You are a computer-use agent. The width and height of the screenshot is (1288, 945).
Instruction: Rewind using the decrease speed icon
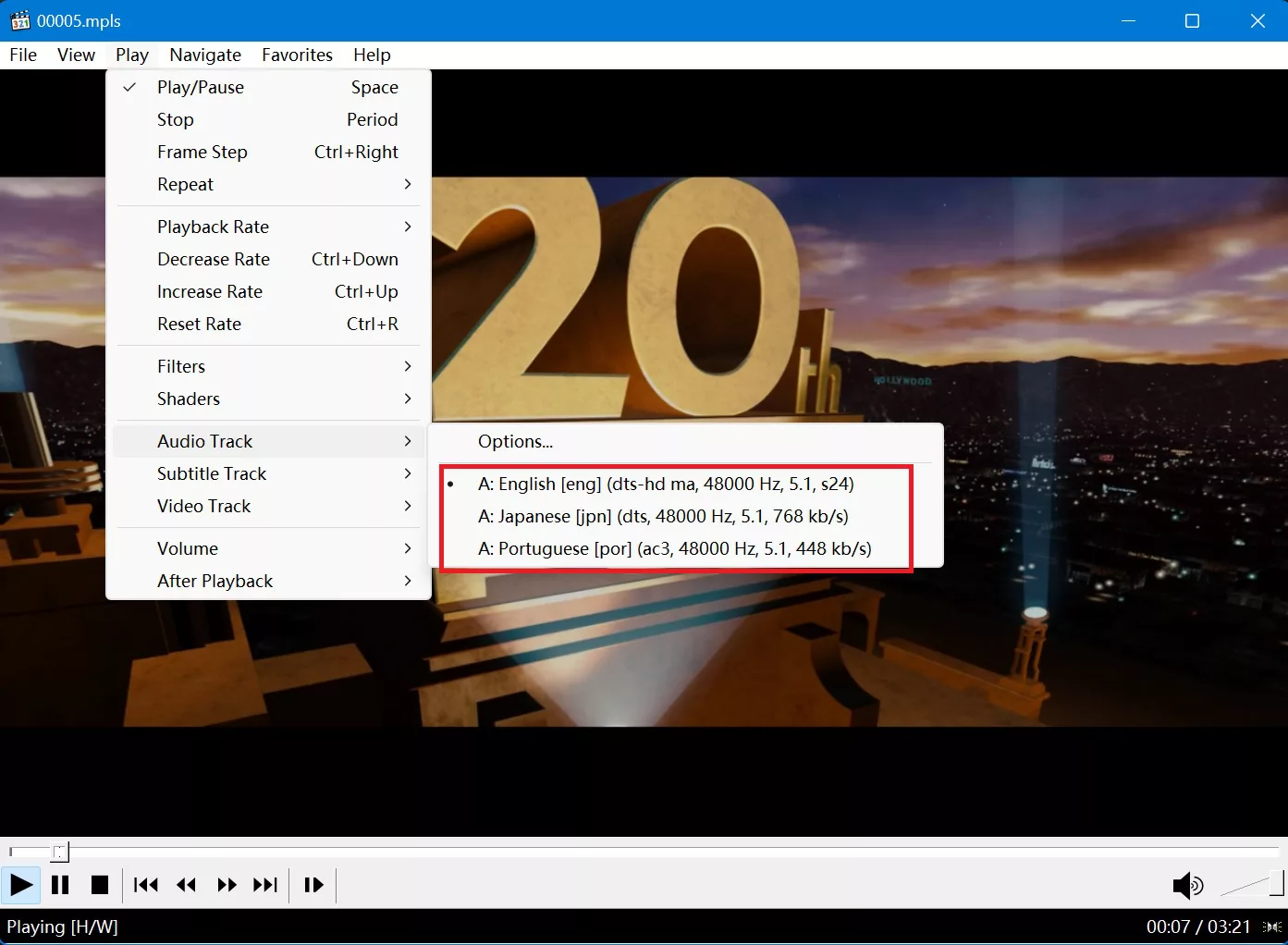click(x=186, y=886)
